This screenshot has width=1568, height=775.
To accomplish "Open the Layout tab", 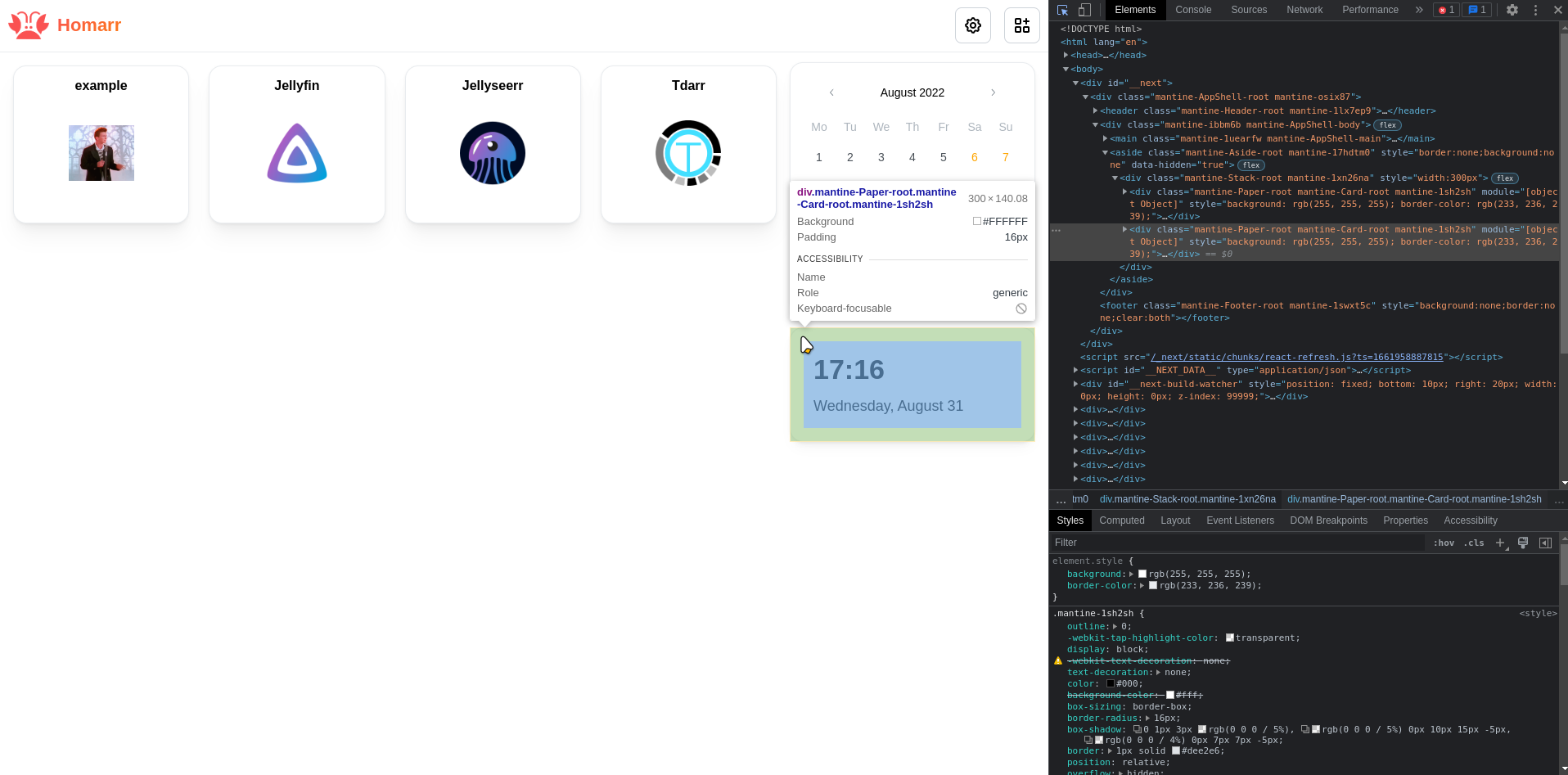I will click(1175, 520).
